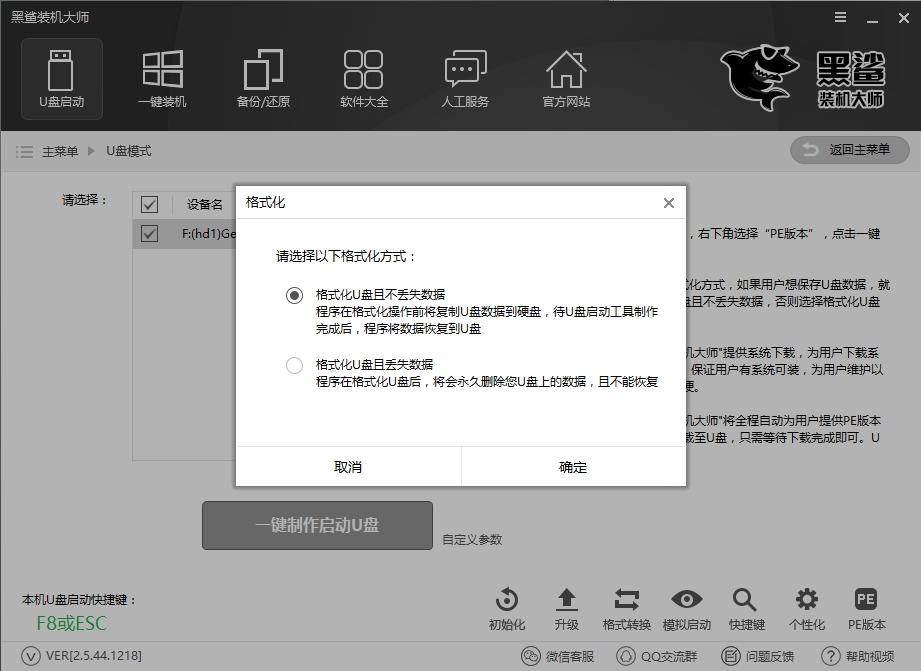
Task: Select the 升级 upgrade icon
Action: tap(566, 602)
